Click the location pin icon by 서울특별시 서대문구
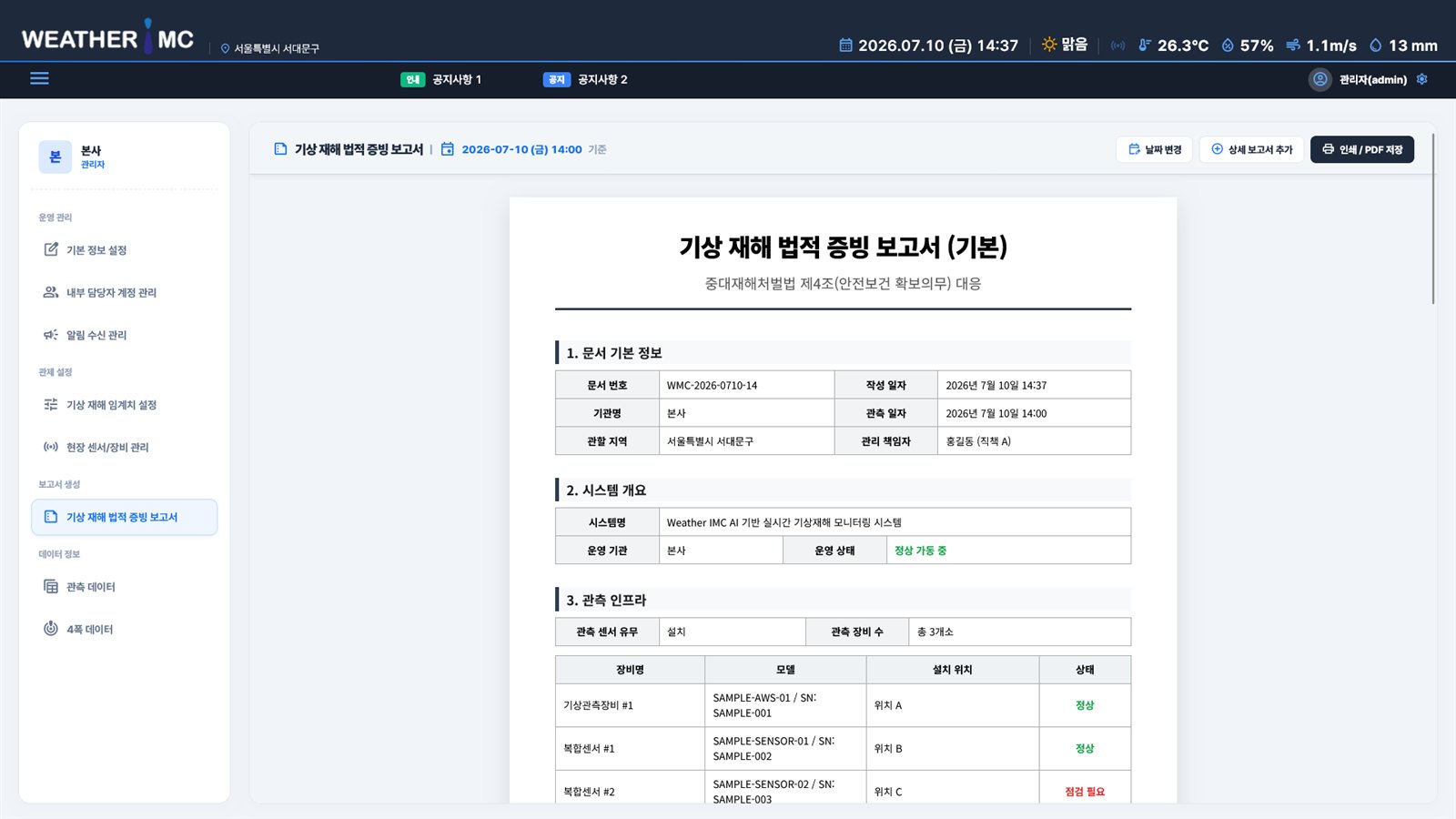Viewport: 1456px width, 819px height. (225, 48)
